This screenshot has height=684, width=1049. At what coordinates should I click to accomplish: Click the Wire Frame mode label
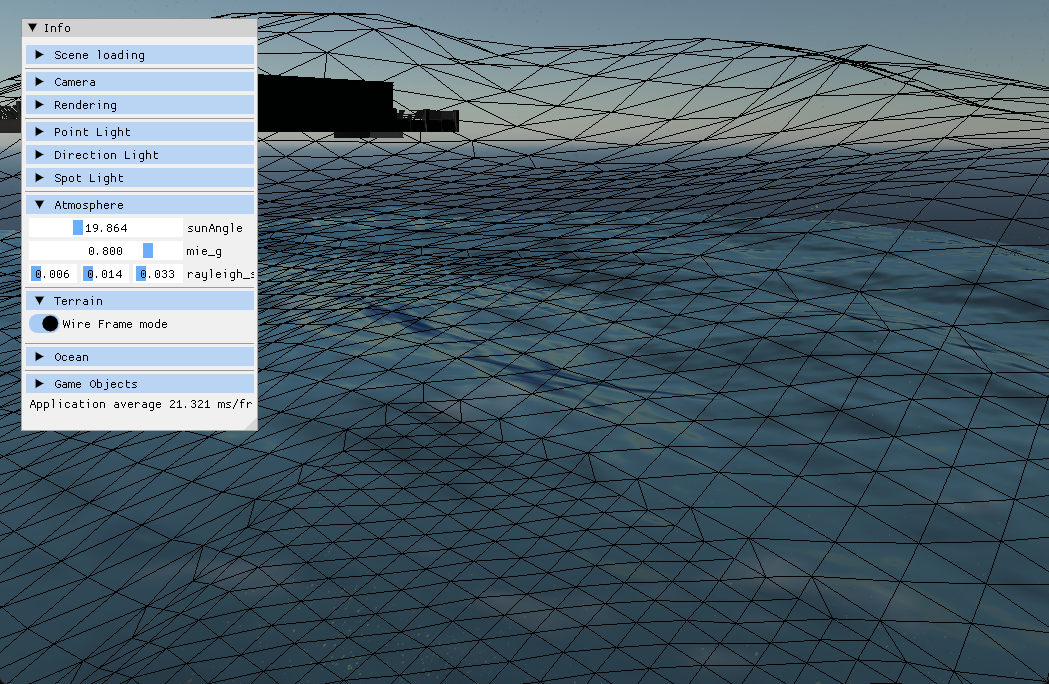[x=115, y=324]
